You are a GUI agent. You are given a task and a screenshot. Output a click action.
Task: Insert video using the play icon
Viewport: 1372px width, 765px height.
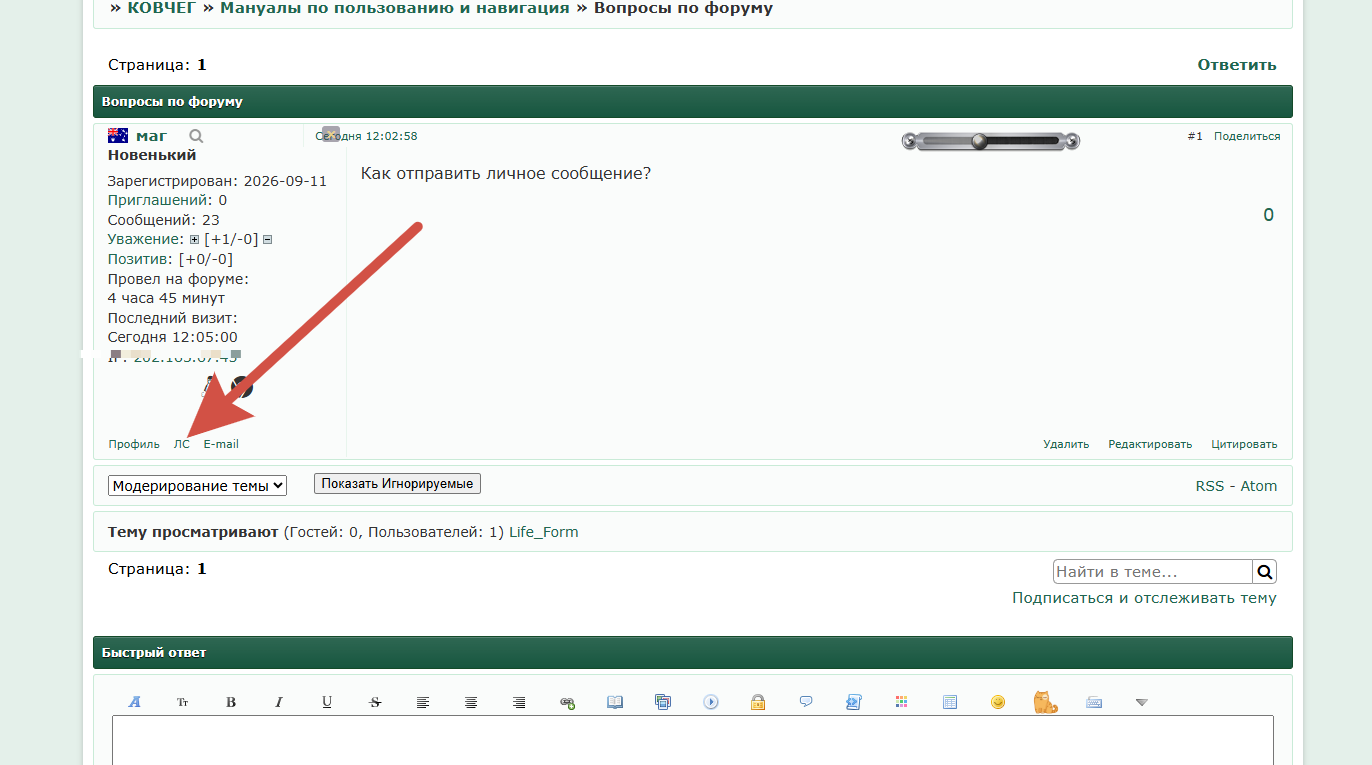[711, 702]
